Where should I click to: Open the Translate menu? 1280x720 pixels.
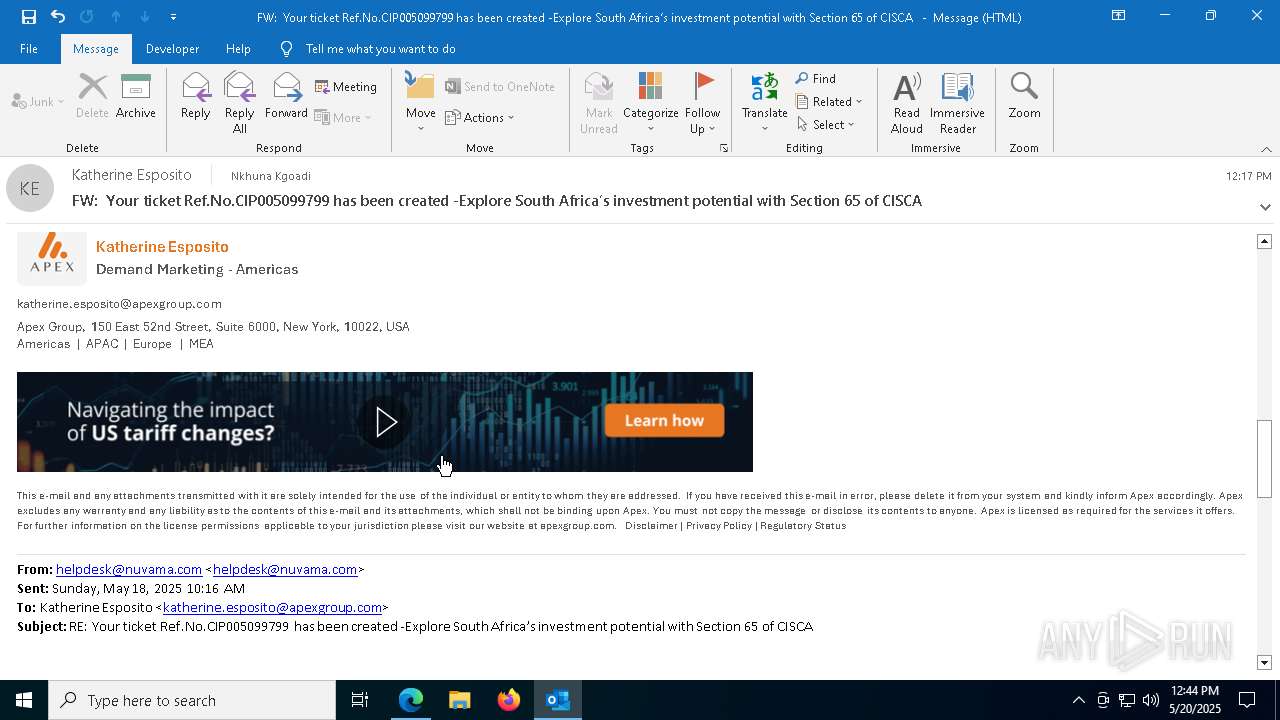[765, 103]
